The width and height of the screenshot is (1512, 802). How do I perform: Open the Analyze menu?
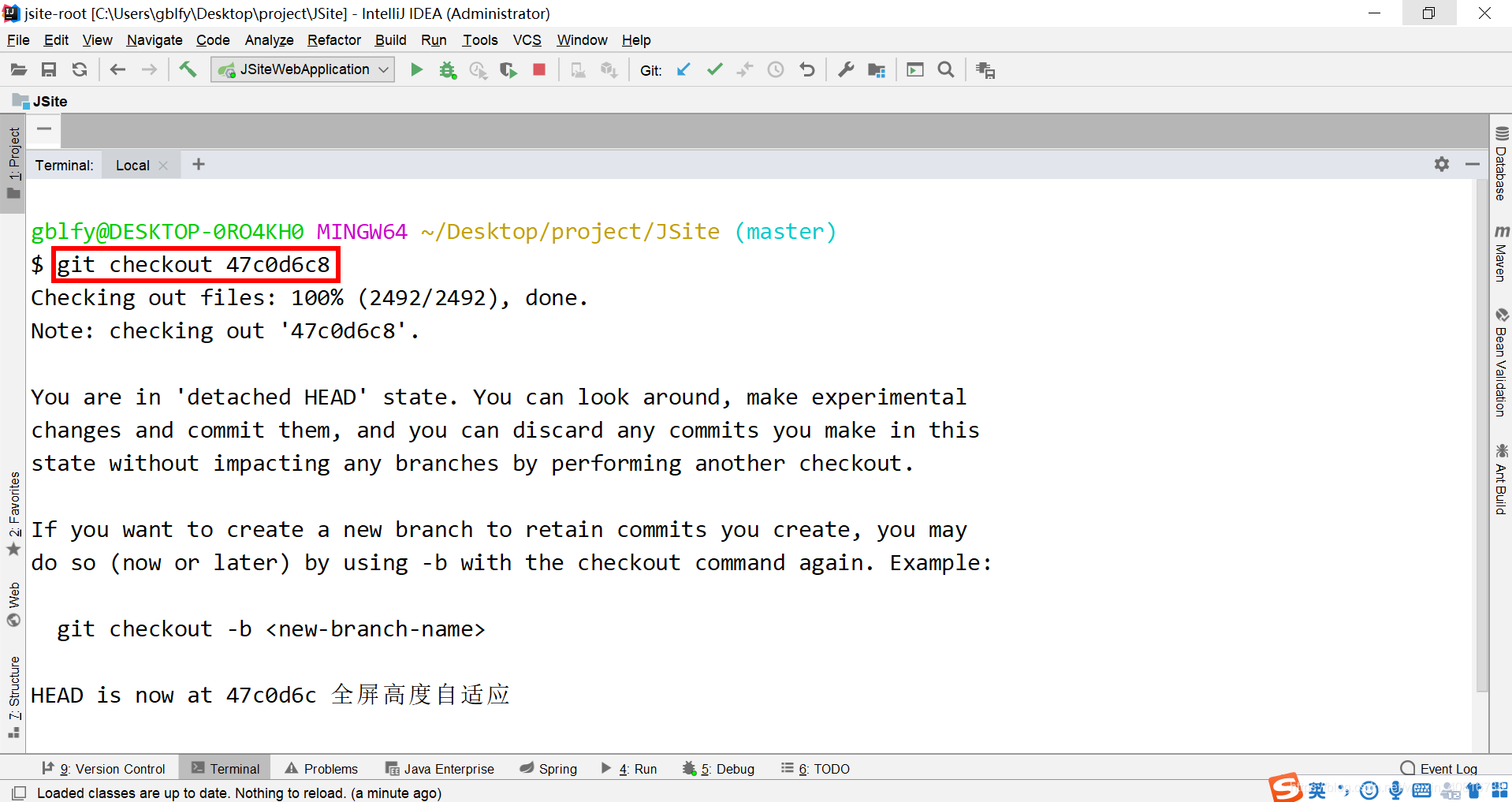point(269,40)
